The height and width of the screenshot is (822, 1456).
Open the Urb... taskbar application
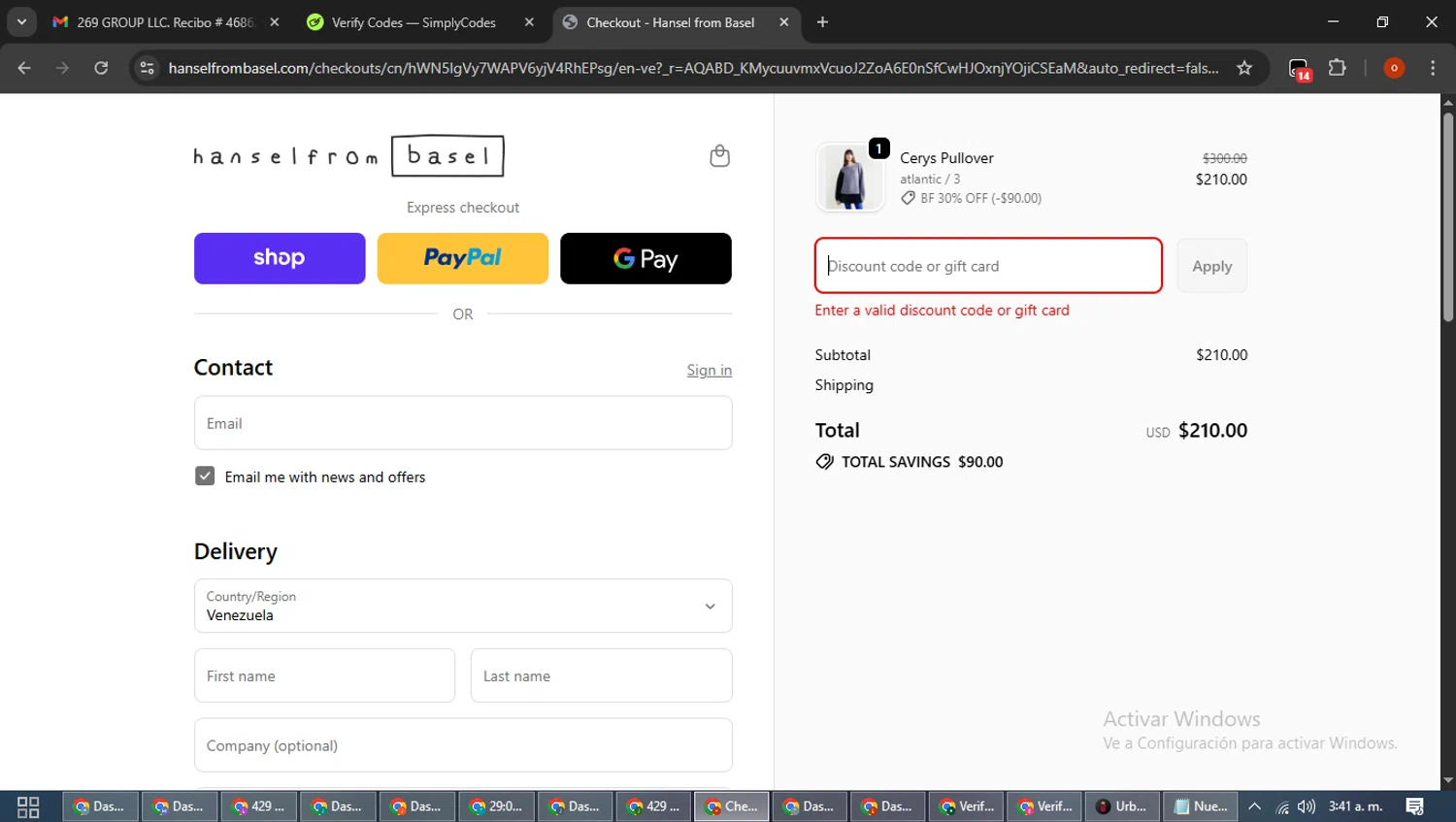click(x=1122, y=806)
